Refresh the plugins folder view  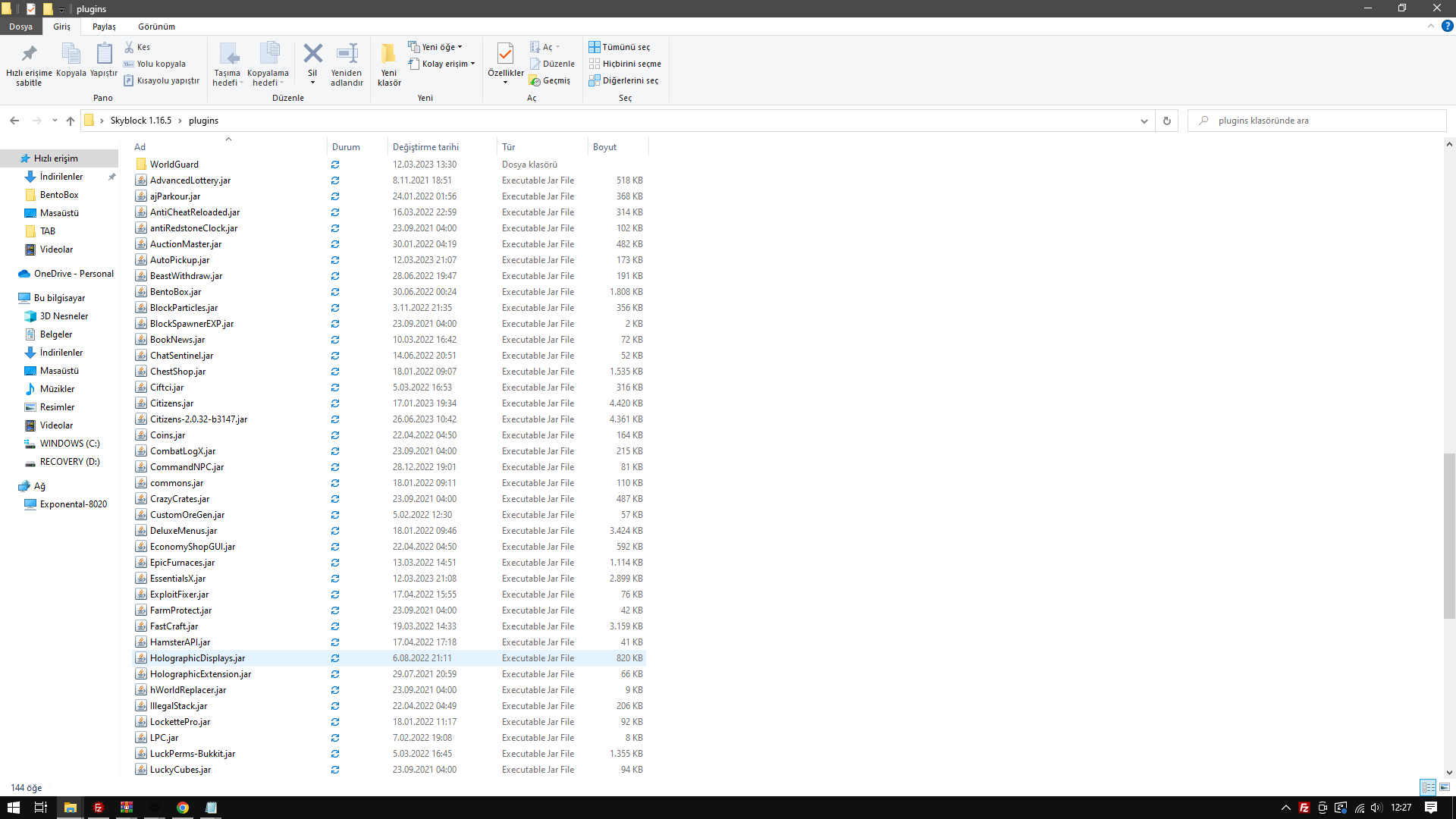tap(1166, 121)
